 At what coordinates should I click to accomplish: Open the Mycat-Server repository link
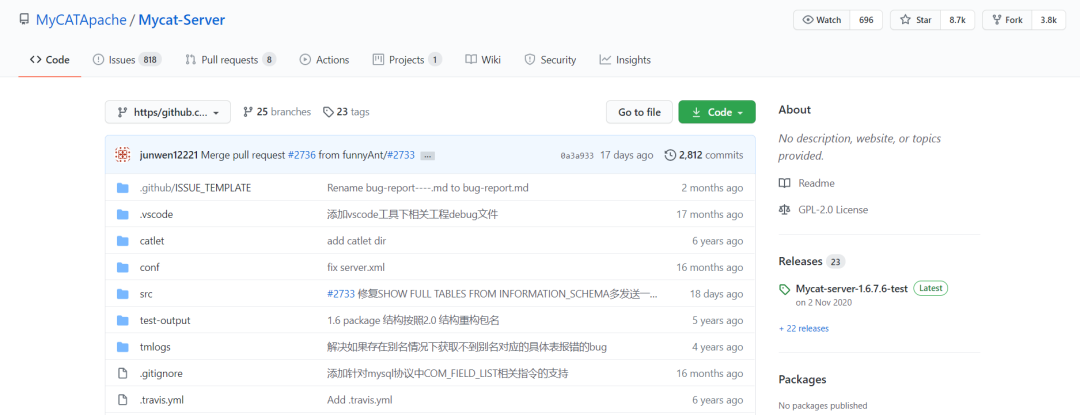[x=182, y=20]
